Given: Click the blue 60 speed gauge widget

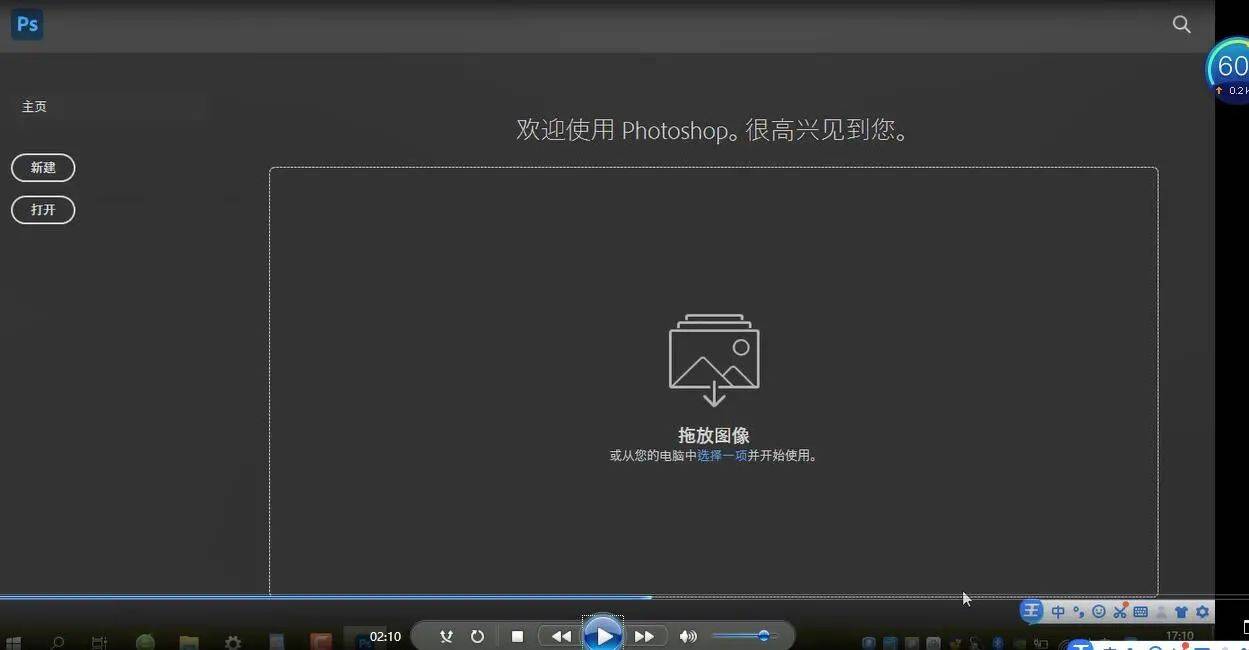Looking at the screenshot, I should tap(1229, 69).
